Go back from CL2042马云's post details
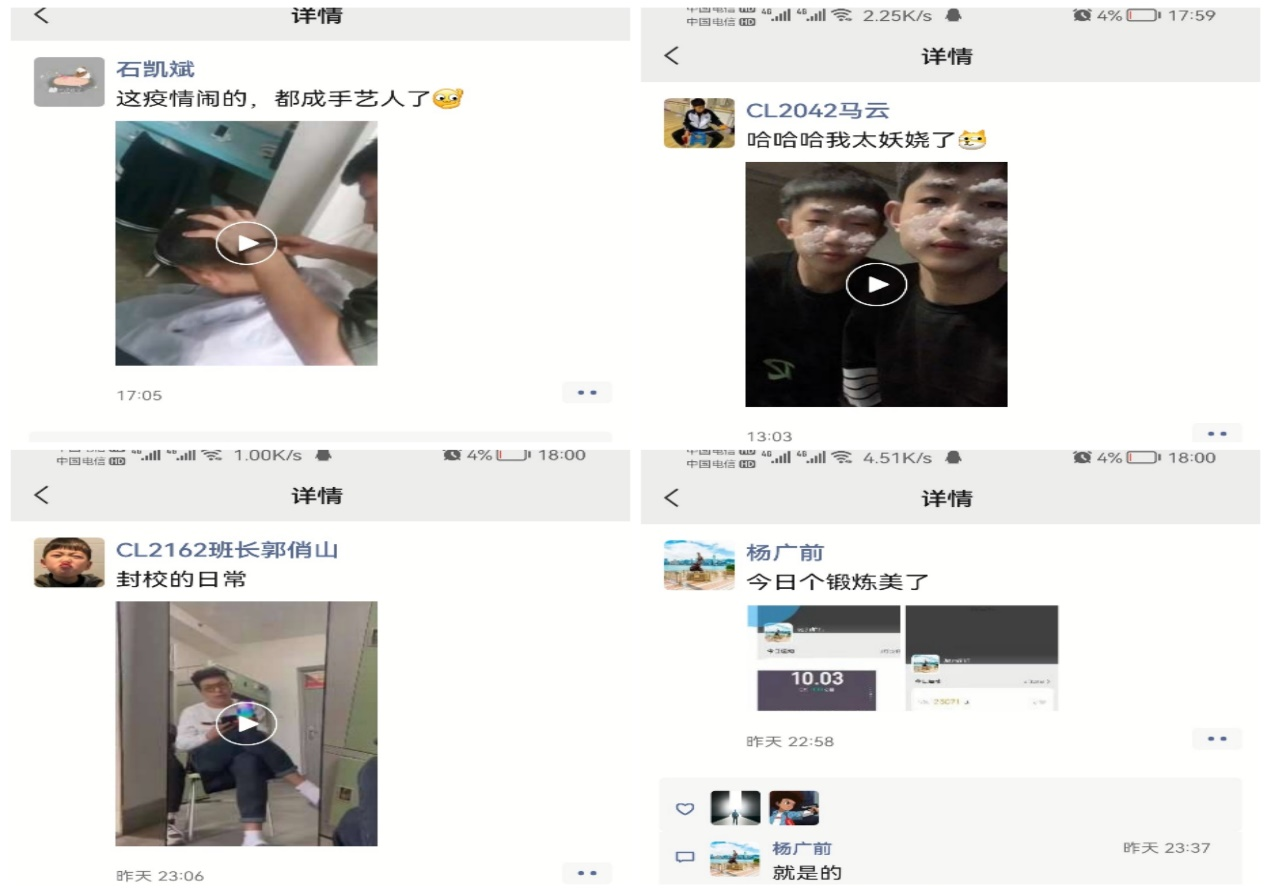The width and height of the screenshot is (1271, 892). [671, 56]
